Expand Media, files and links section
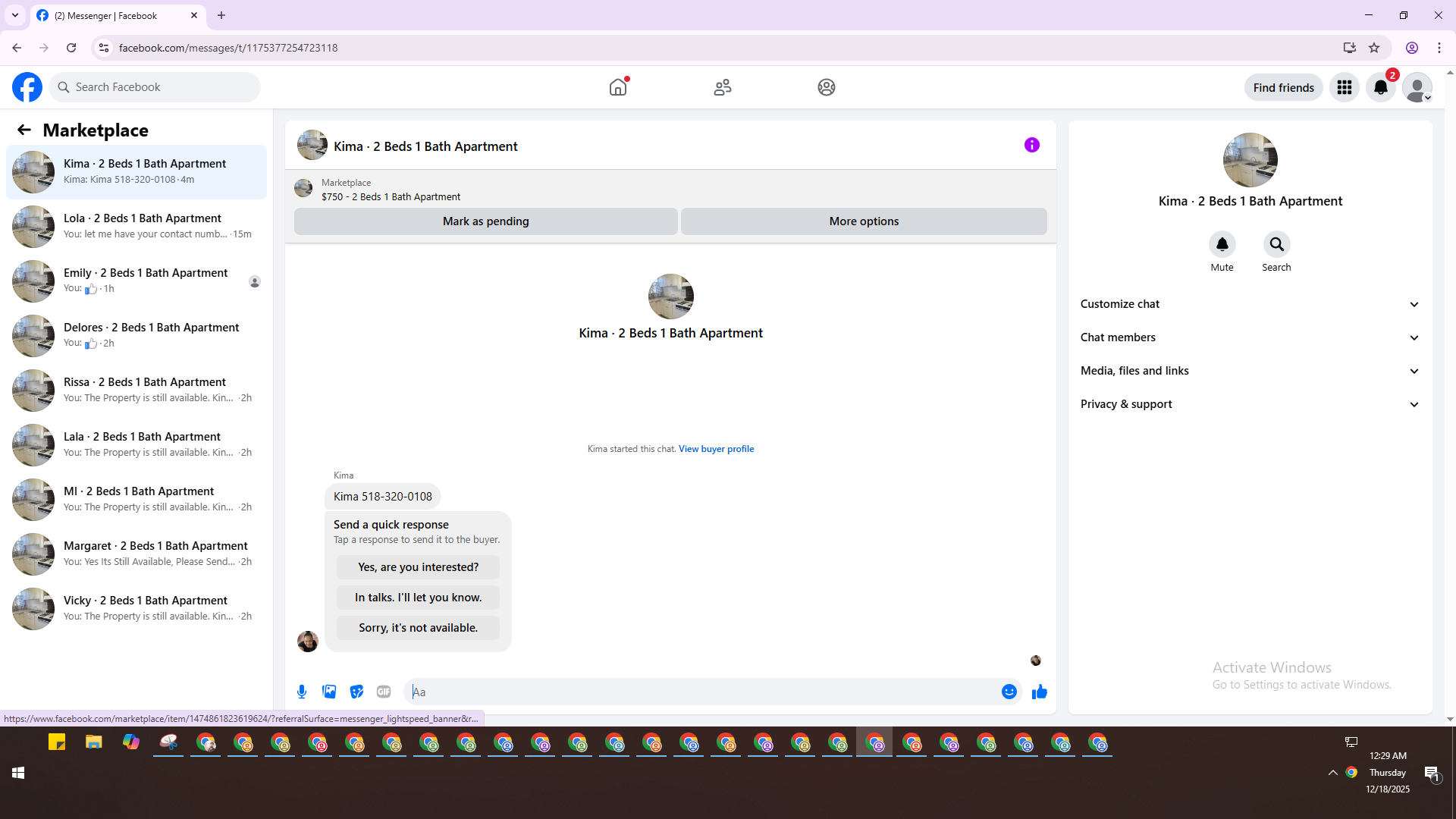1456x819 pixels. pos(1250,371)
